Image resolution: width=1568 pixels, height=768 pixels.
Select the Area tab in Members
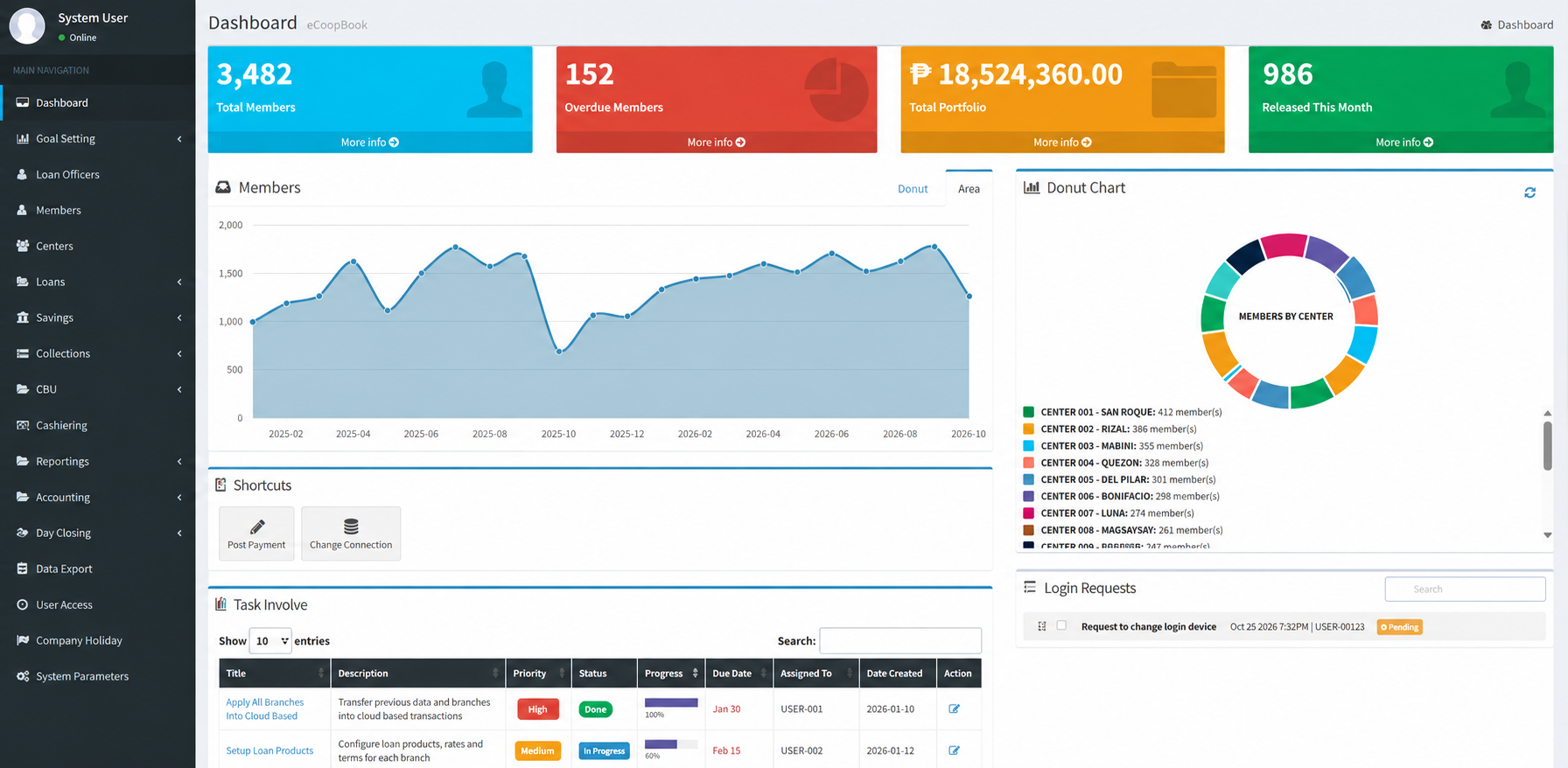click(969, 189)
